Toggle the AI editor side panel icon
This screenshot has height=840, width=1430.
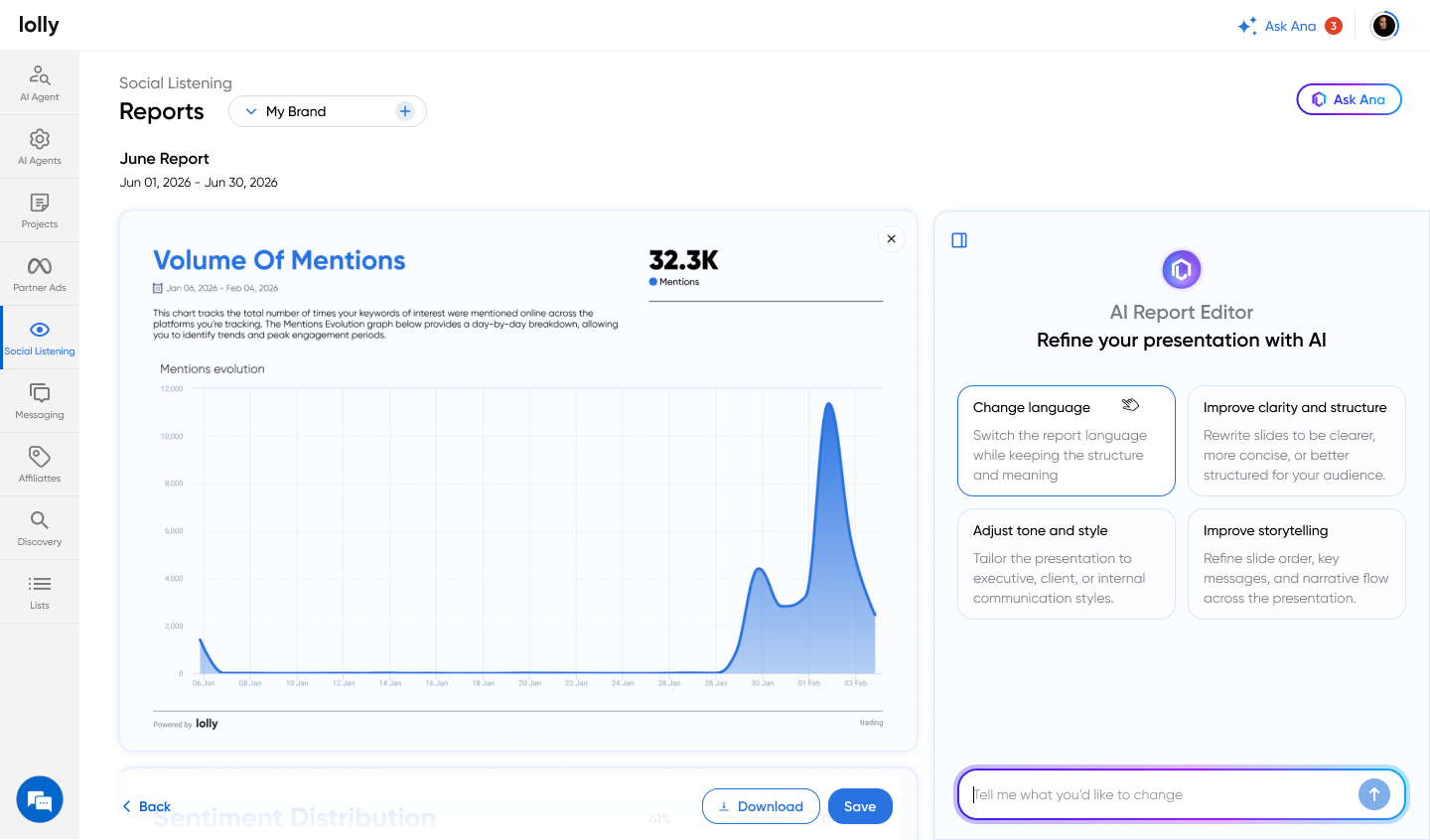coord(959,240)
